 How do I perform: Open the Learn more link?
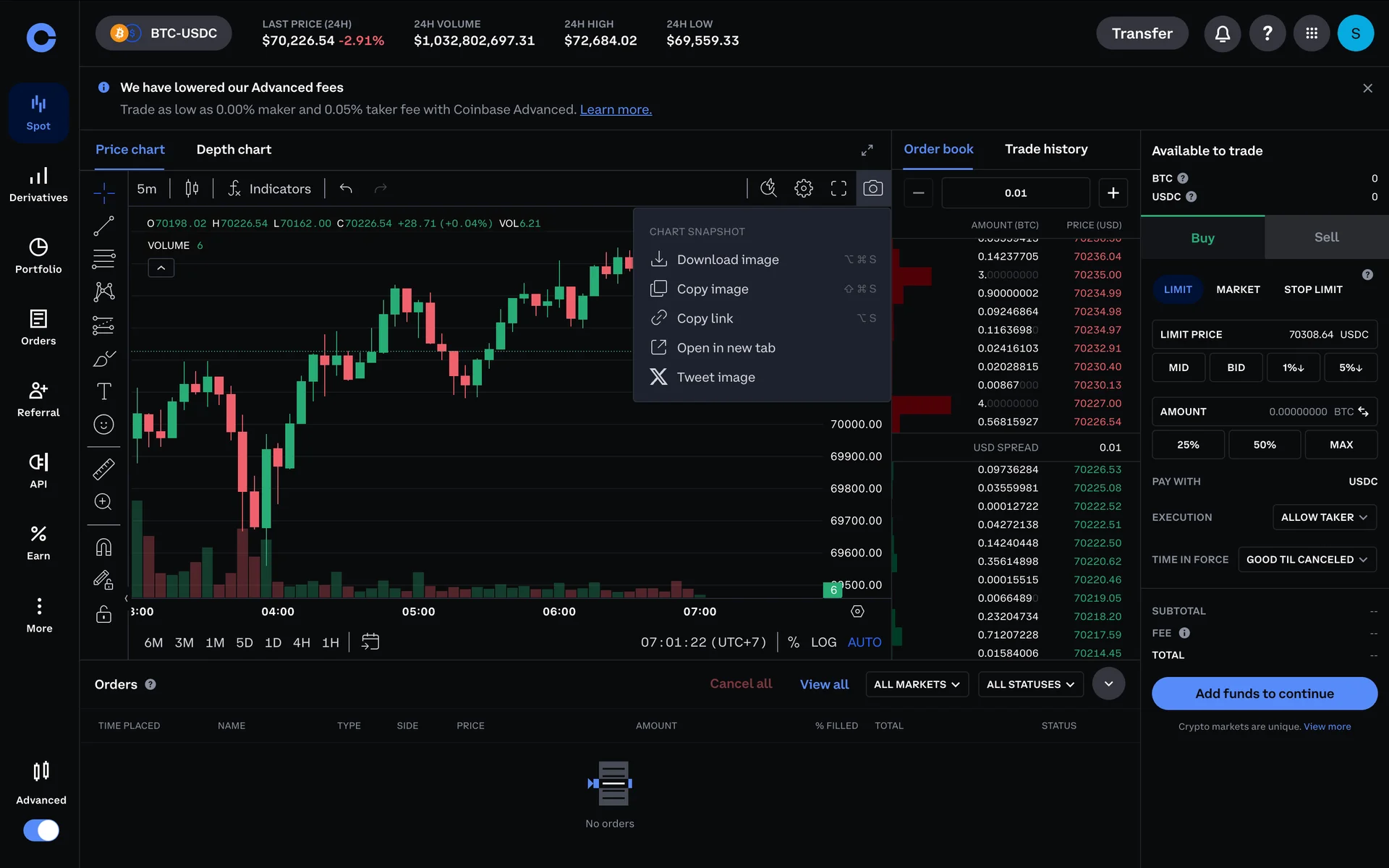[616, 109]
